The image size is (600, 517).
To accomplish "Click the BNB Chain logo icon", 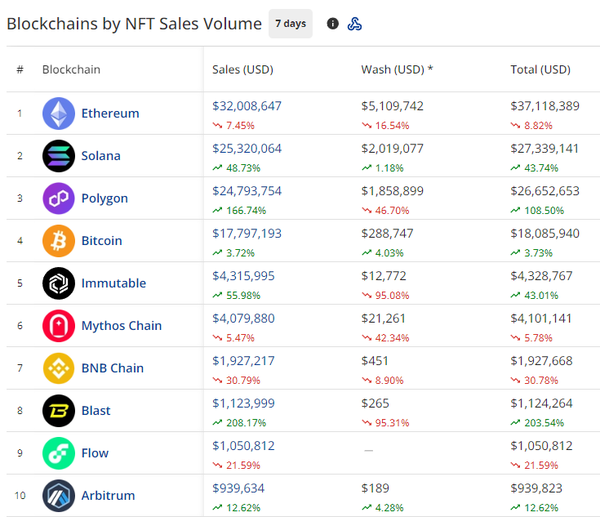I will coord(58,368).
